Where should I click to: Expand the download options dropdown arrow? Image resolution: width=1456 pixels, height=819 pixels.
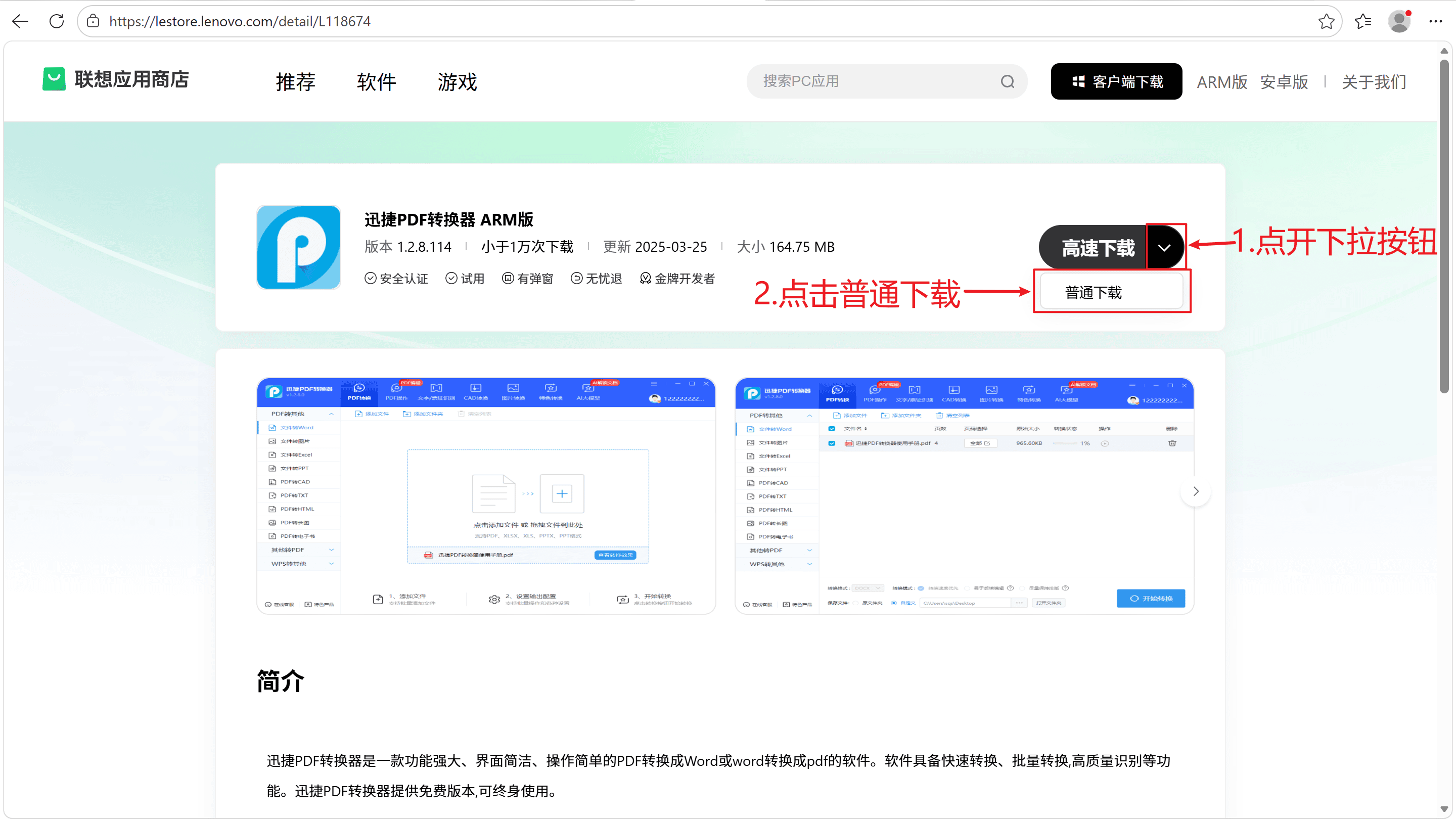click(x=1164, y=248)
